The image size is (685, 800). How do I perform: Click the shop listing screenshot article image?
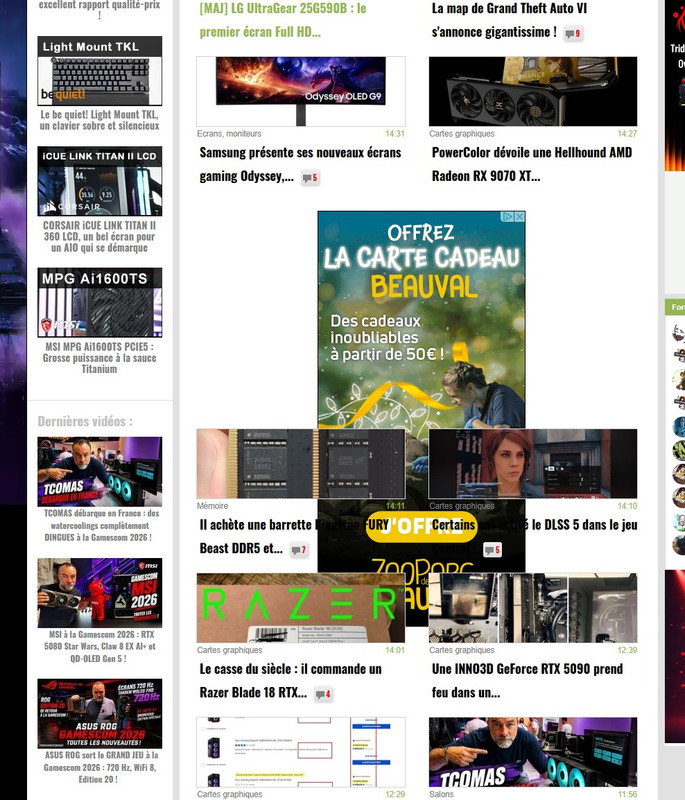tap(301, 752)
